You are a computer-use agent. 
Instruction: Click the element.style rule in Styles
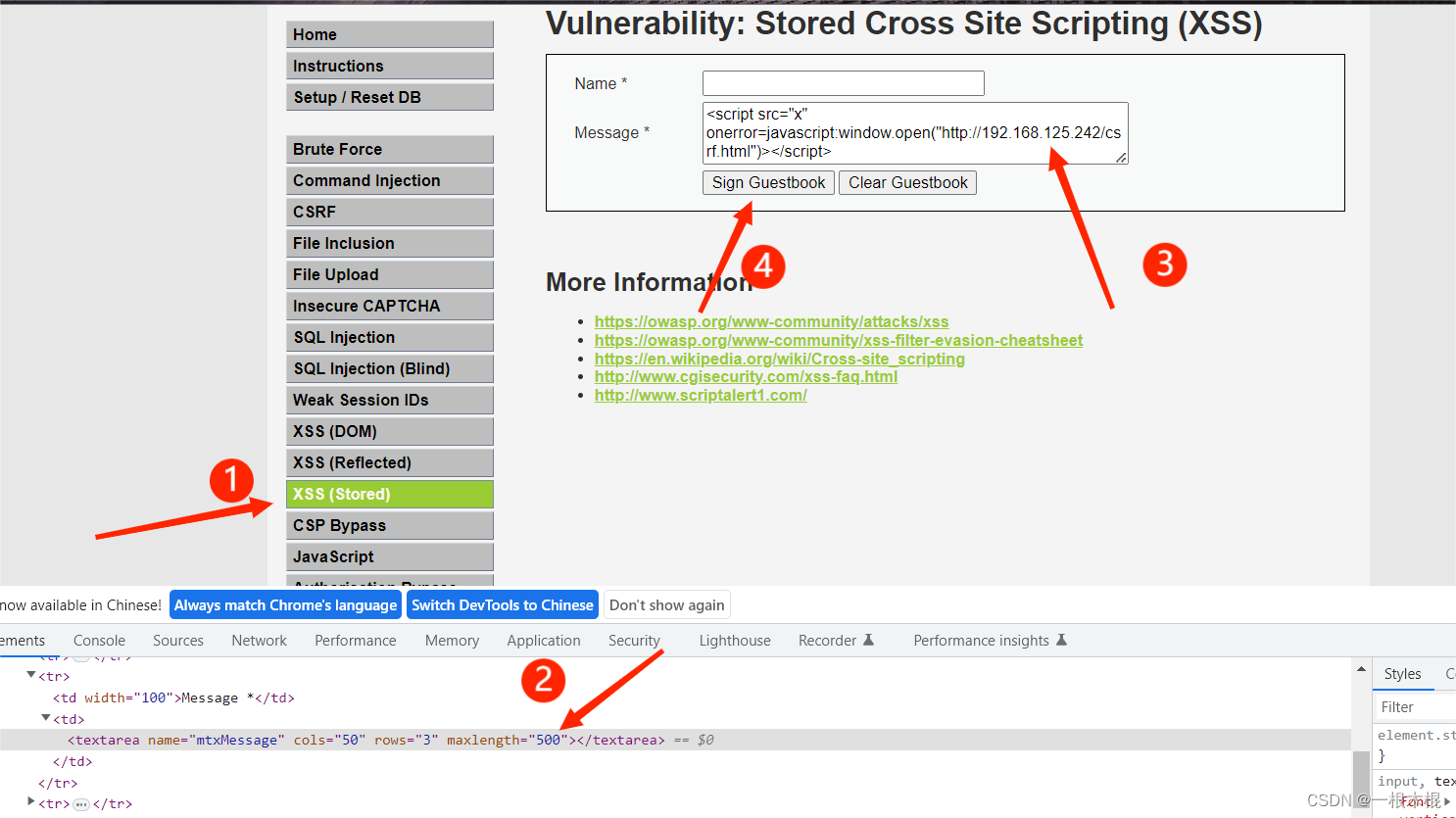(1416, 735)
